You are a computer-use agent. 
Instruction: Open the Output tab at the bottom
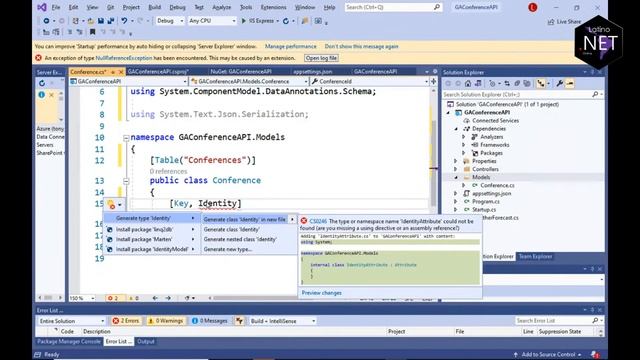[146, 341]
